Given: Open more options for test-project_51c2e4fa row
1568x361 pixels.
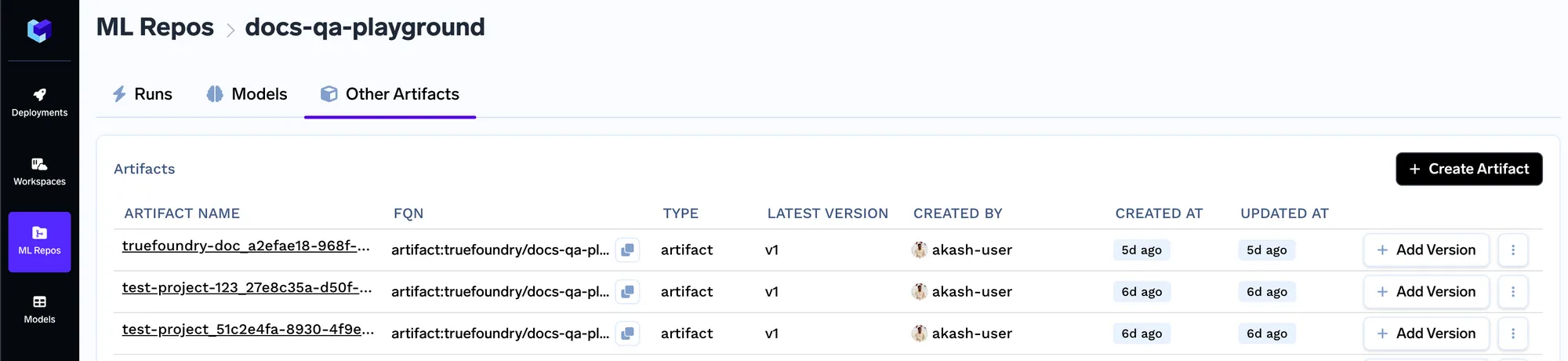Looking at the screenshot, I should pos(1512,333).
